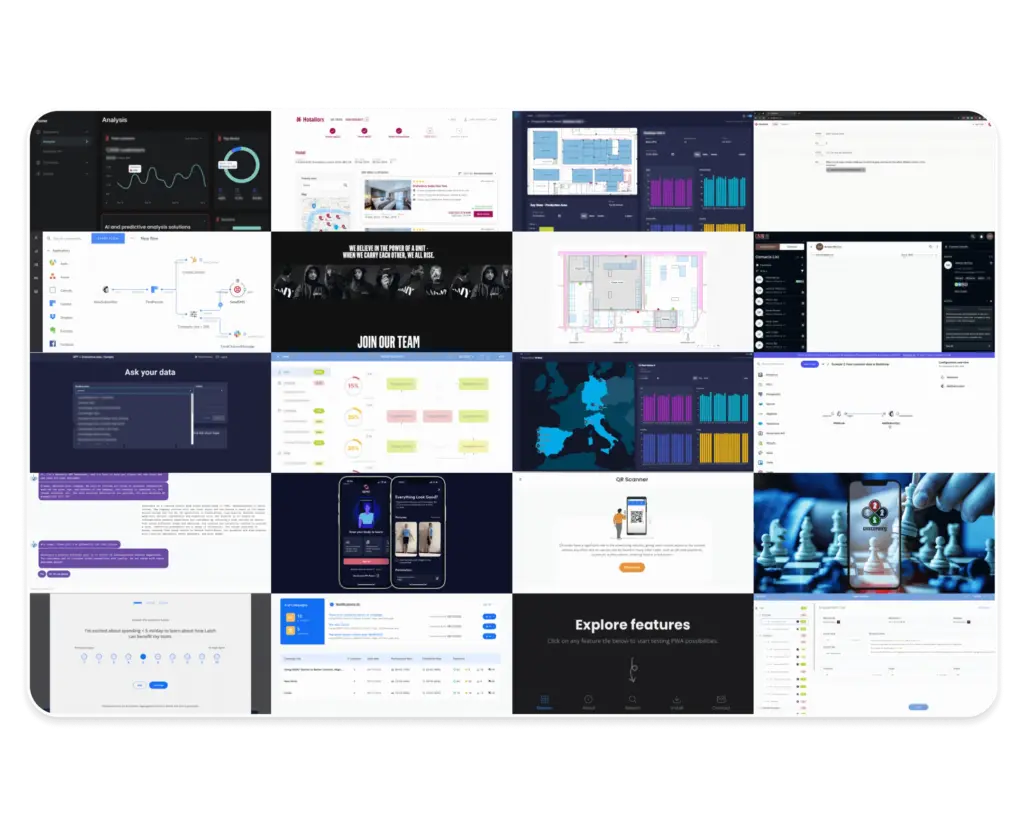The height and width of the screenshot is (825, 1024).
Task: Open the hotel room photo on Hotailors
Action: click(388, 195)
